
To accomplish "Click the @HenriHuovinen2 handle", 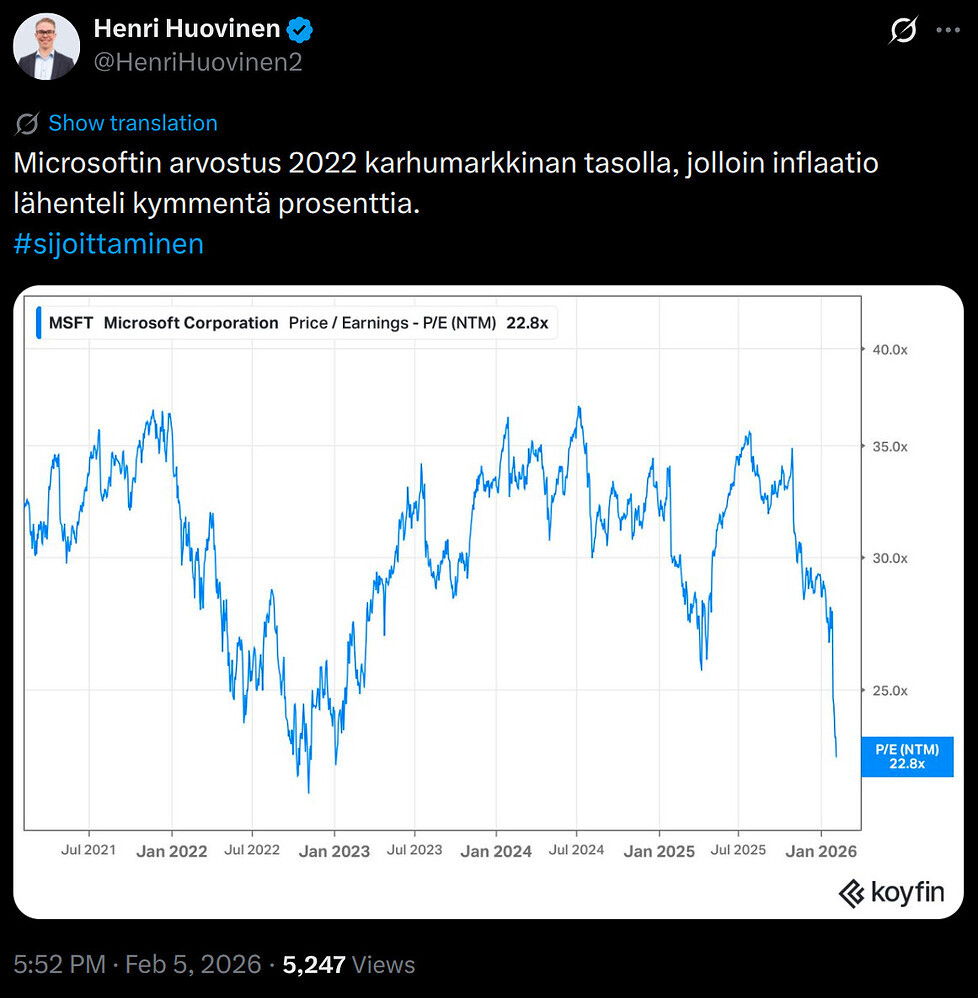I will tap(198, 62).
